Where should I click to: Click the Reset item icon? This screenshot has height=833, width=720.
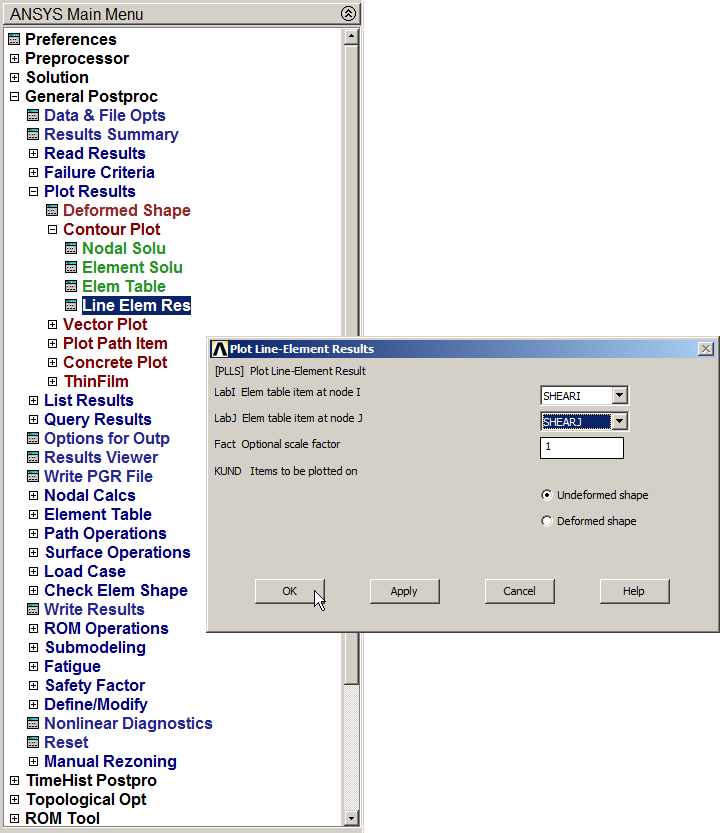click(33, 743)
